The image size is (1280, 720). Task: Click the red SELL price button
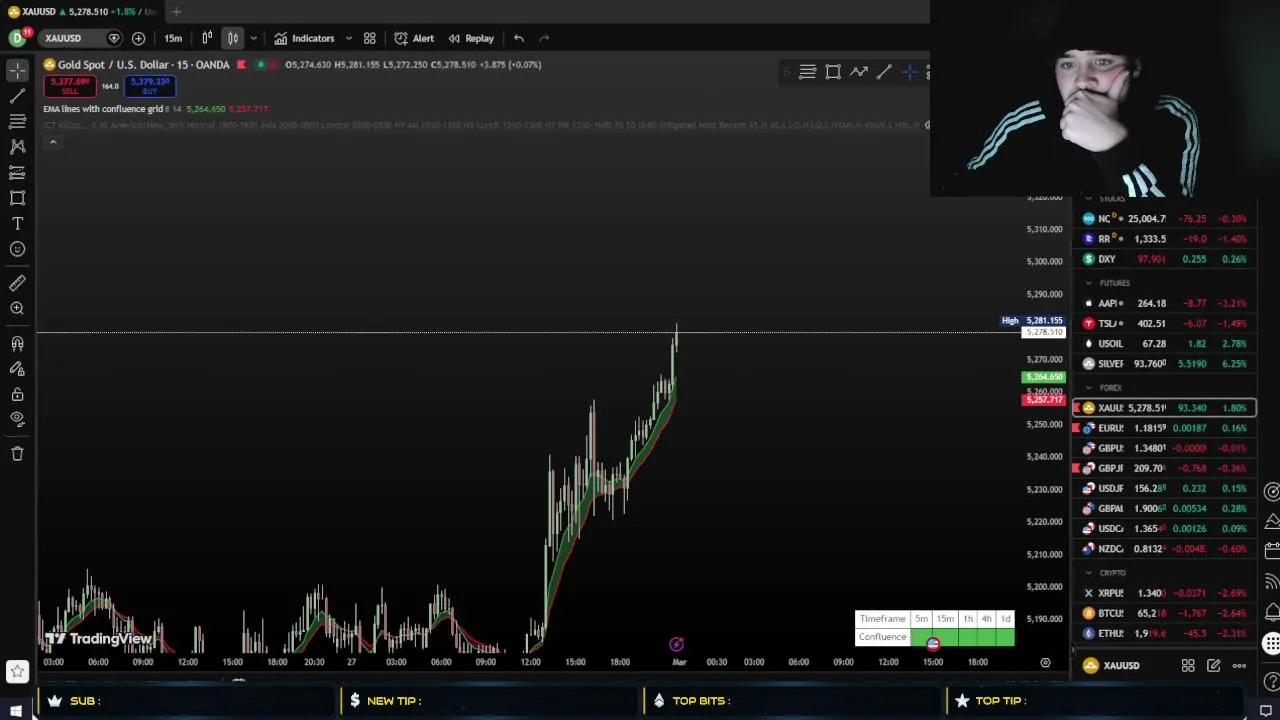[x=69, y=86]
